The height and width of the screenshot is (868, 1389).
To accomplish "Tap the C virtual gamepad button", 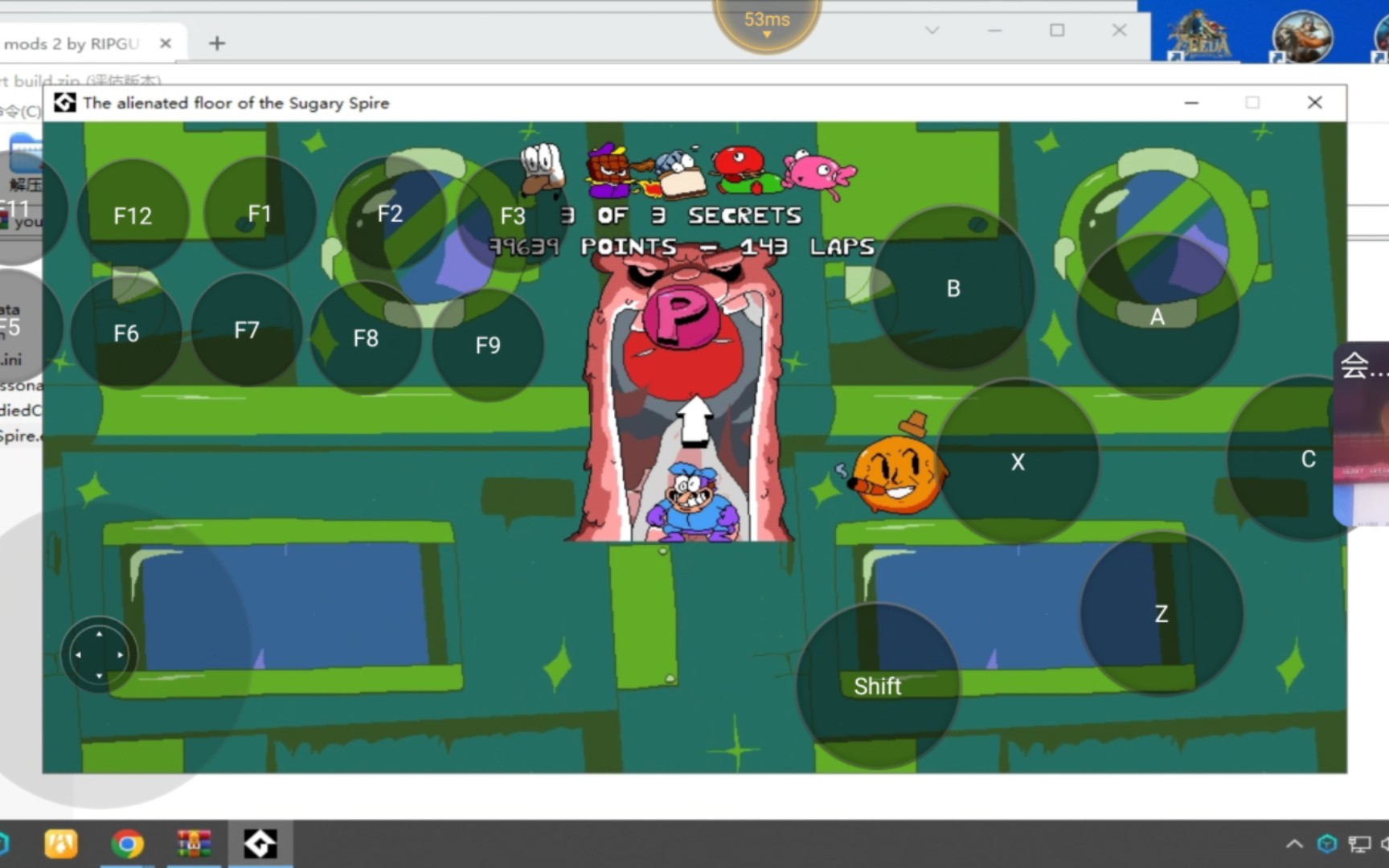I will point(1309,459).
